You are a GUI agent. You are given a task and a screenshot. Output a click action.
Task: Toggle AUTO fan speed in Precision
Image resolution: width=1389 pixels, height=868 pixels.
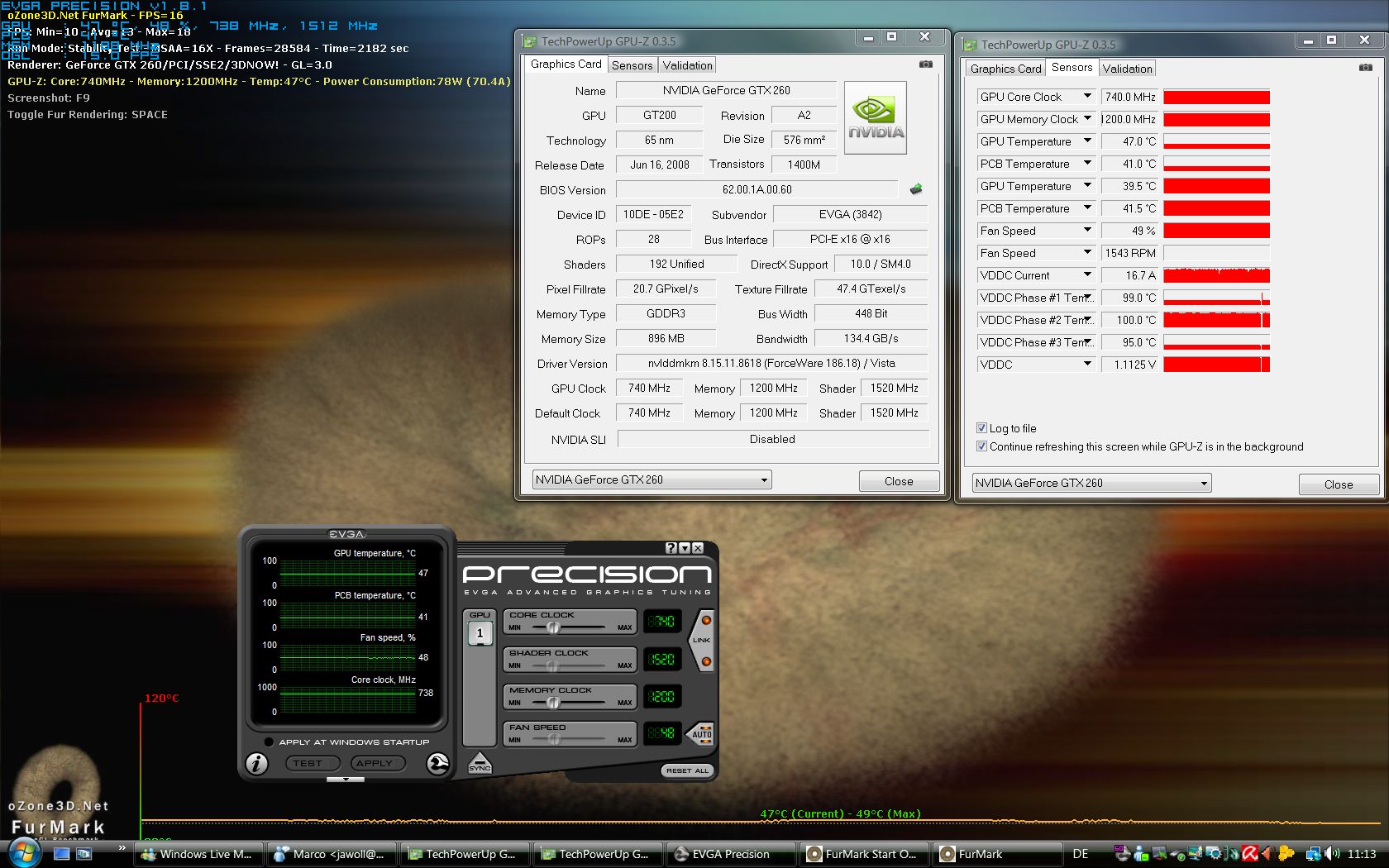point(701,733)
